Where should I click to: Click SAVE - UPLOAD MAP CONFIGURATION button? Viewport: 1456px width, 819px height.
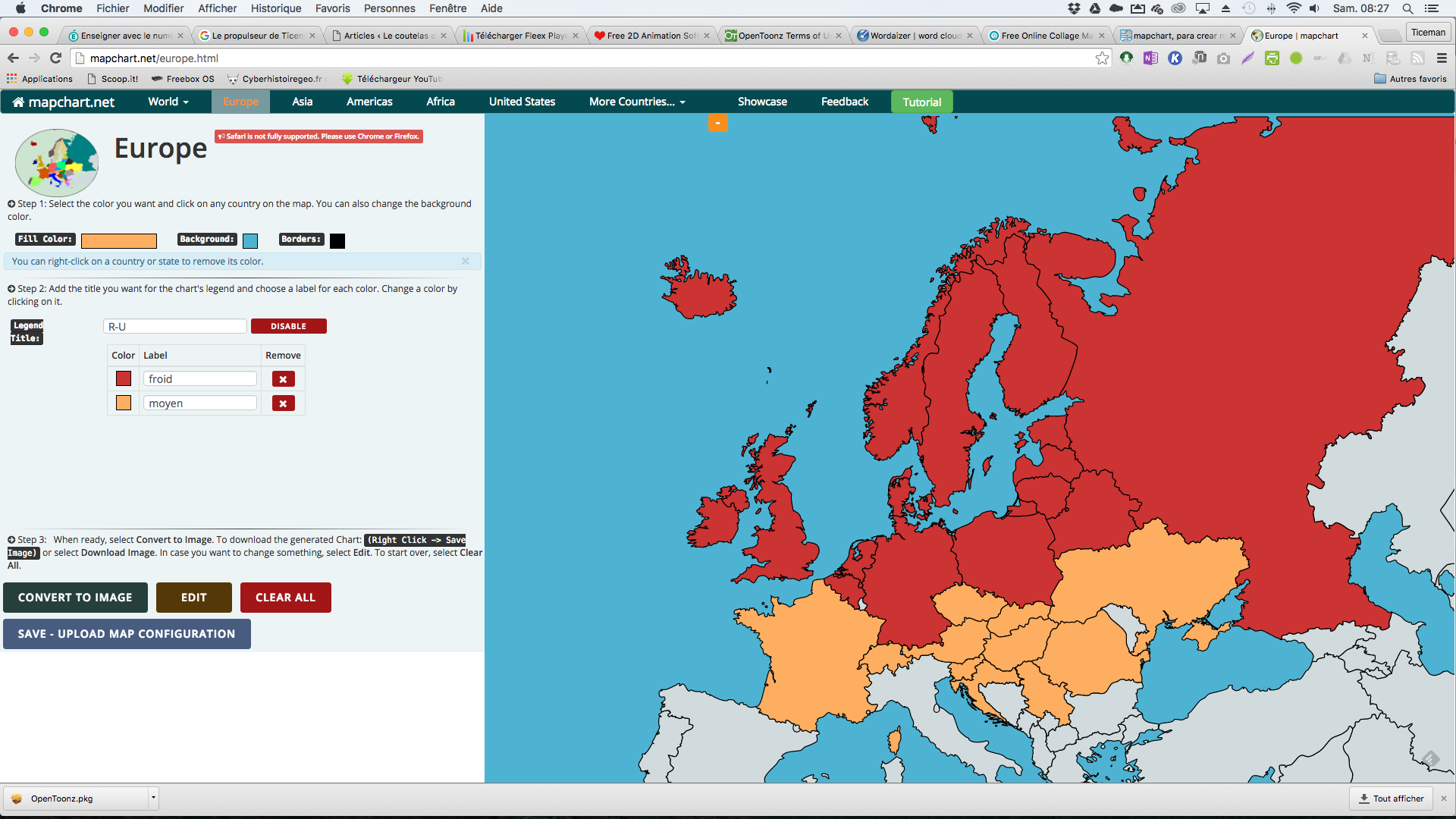click(x=126, y=633)
